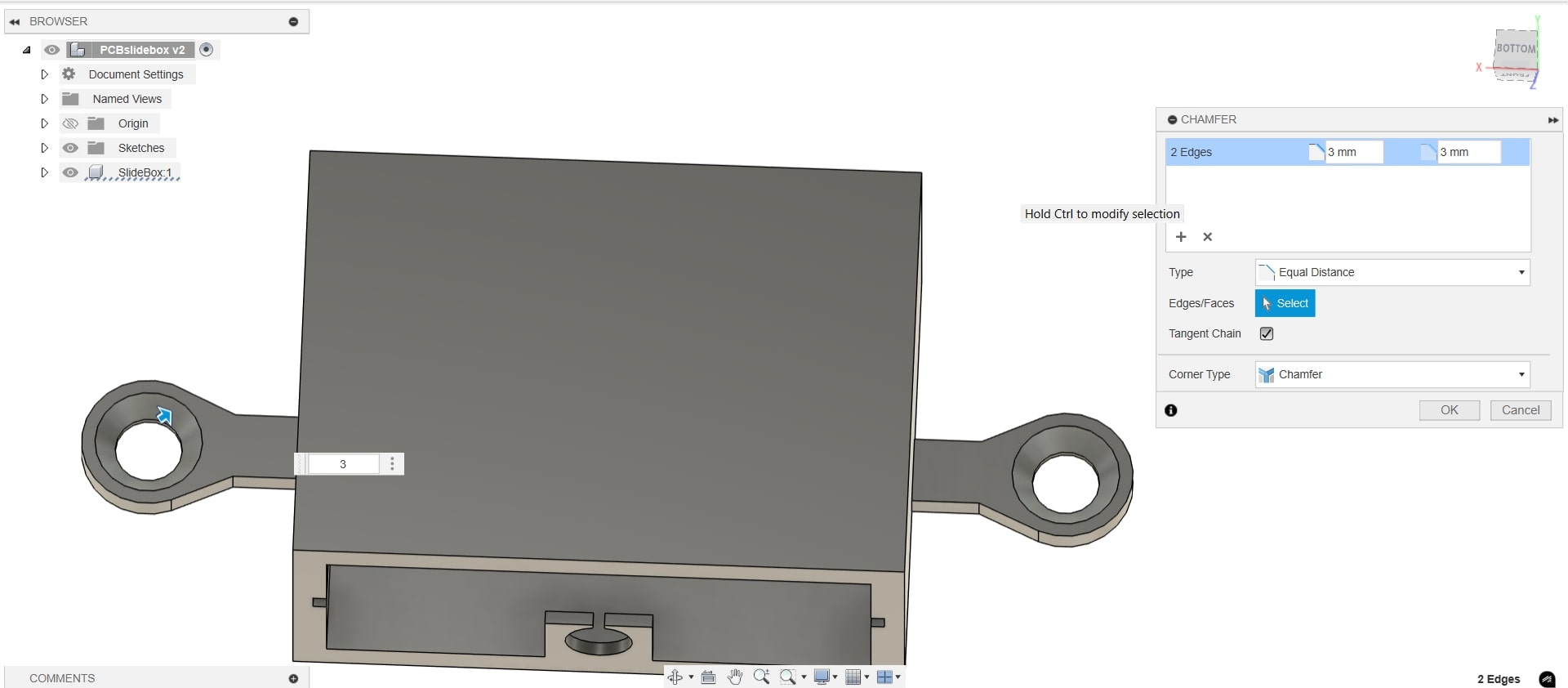Select the Orbit tool in navigation bar
This screenshot has width=1568, height=688.
point(675,677)
